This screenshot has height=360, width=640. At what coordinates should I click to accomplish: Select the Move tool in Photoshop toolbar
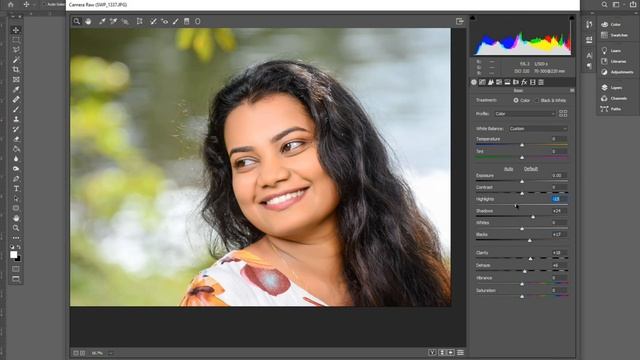point(16,30)
